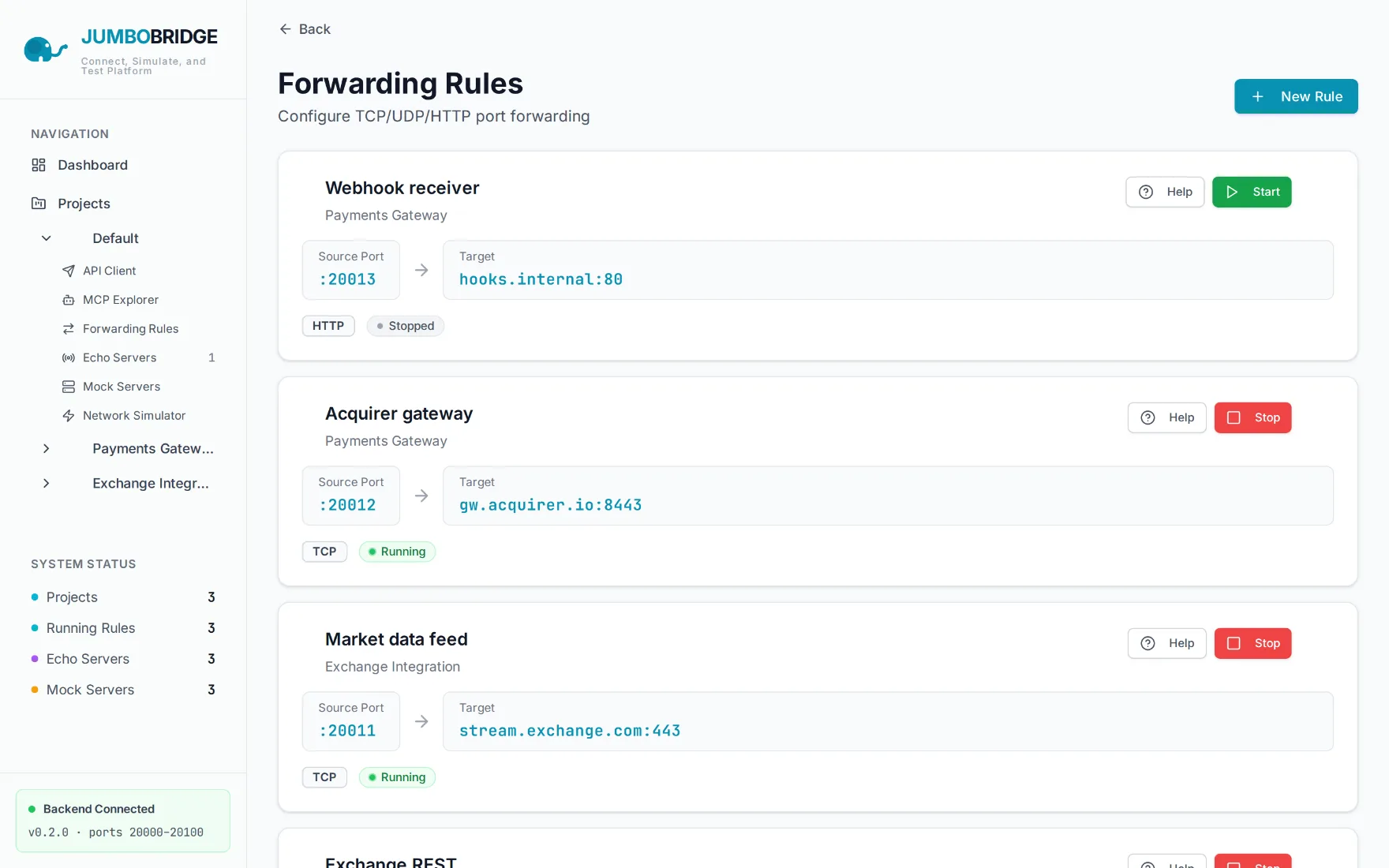Click the stop square icon on Acquirer gateway

(x=1234, y=417)
